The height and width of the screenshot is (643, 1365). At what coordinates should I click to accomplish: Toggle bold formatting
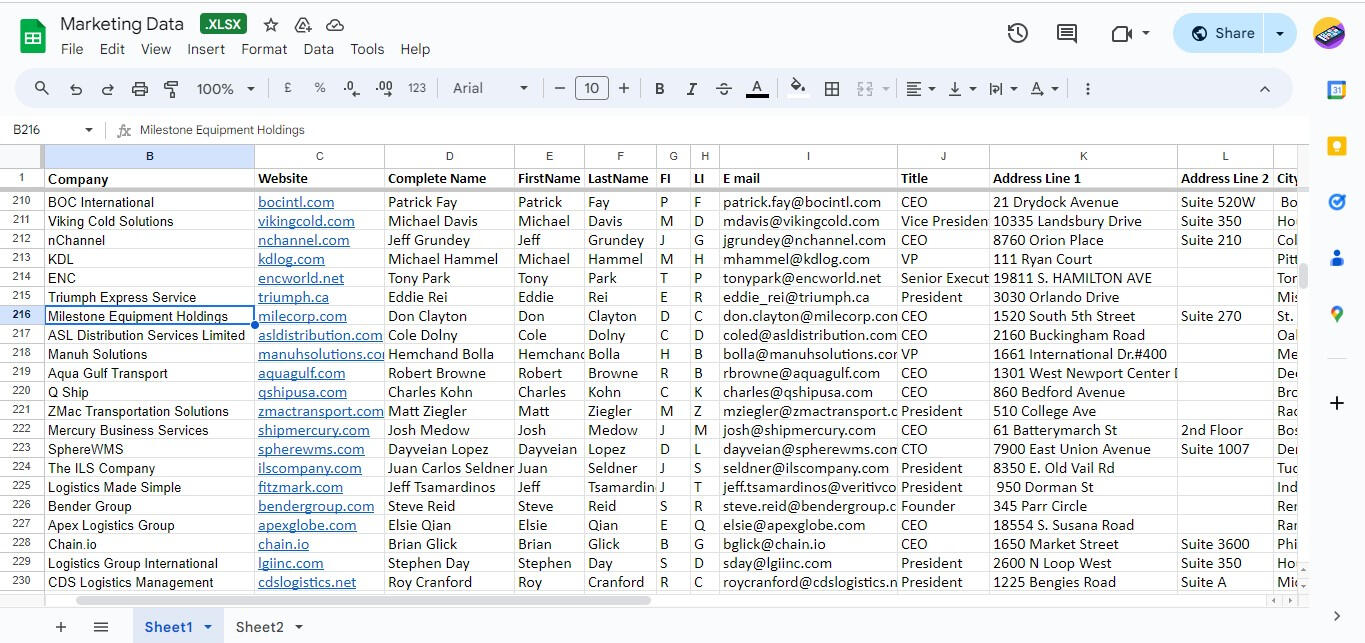tap(660, 88)
